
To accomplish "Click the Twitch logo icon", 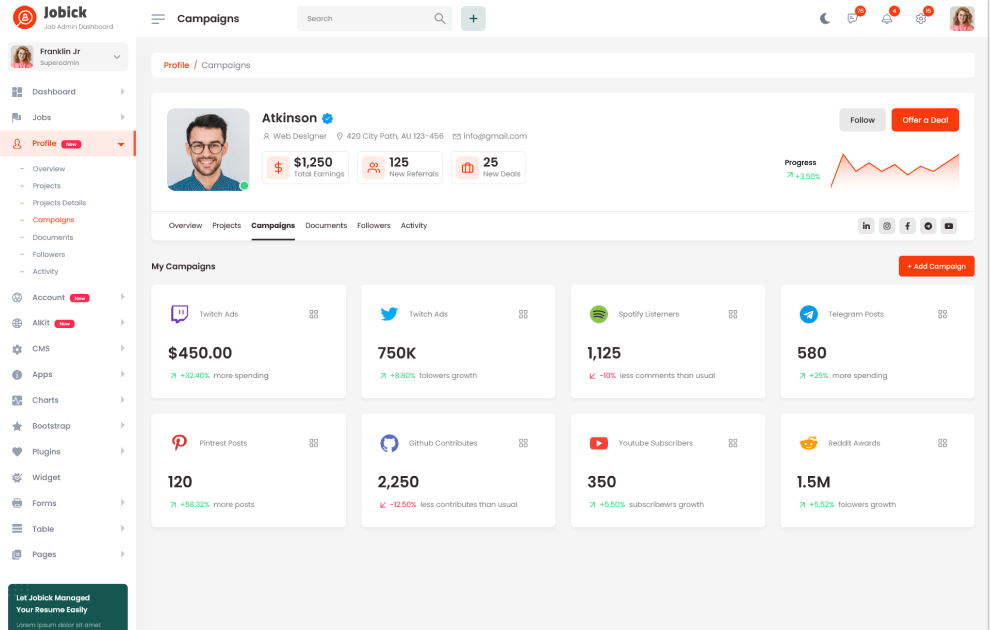I will click(179, 314).
